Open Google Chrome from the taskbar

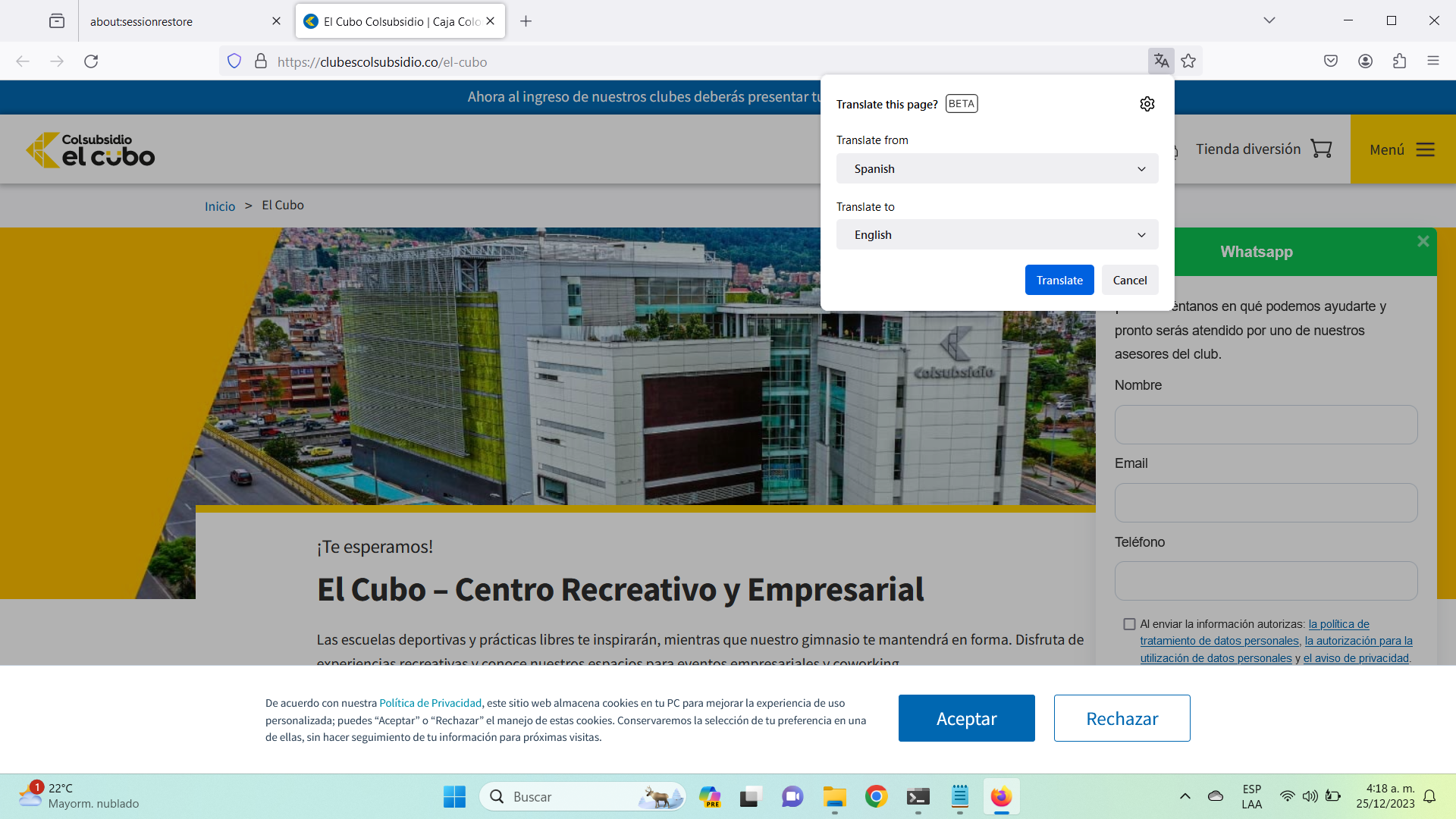876,796
